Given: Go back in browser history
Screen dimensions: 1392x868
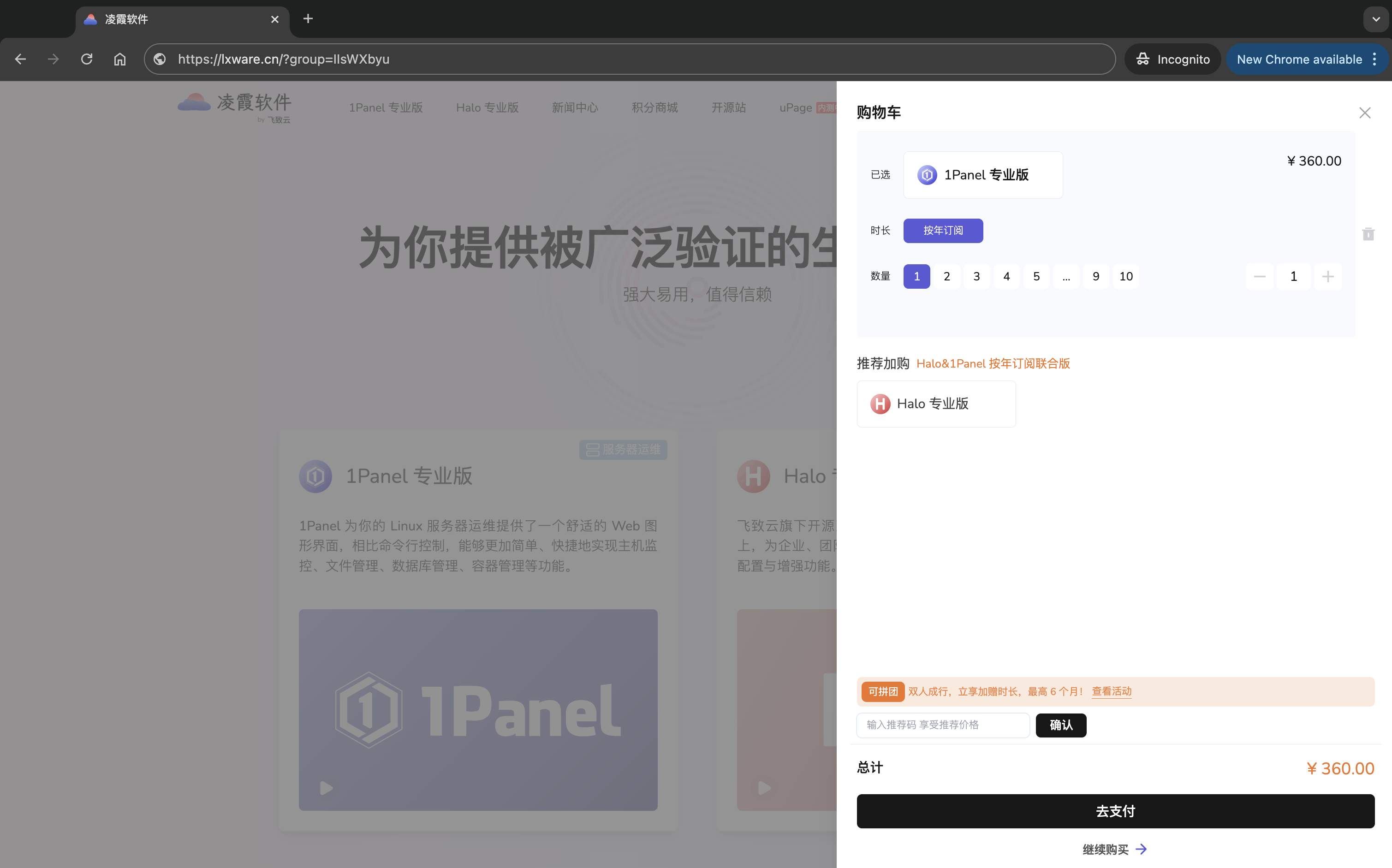Looking at the screenshot, I should click(x=21, y=59).
